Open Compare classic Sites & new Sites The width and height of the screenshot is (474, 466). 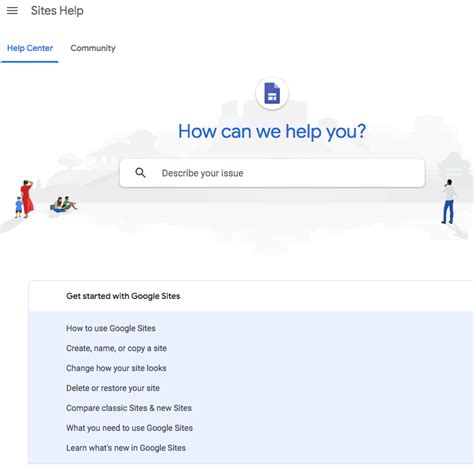pyautogui.click(x=129, y=408)
